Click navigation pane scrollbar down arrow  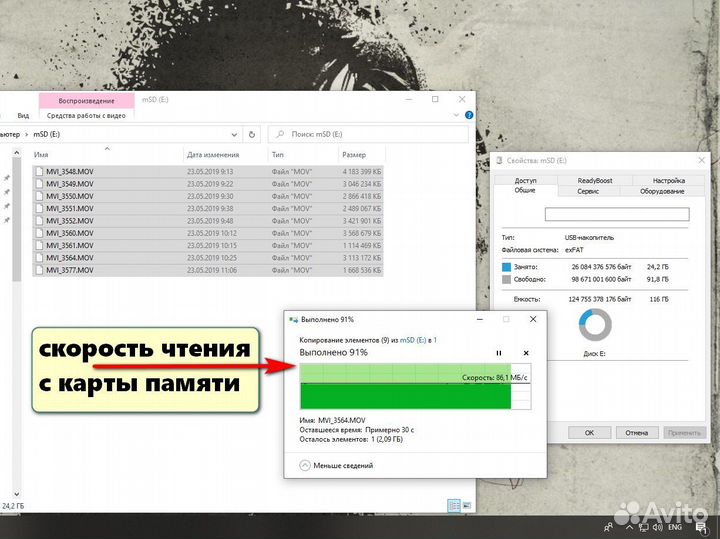tap(17, 494)
